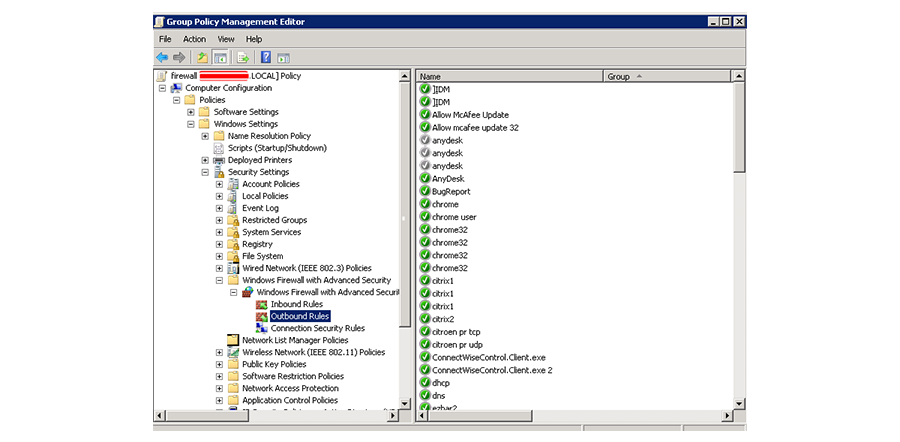The width and height of the screenshot is (900, 442).
Task: Expand the Application Control Policies node
Action: [219, 401]
